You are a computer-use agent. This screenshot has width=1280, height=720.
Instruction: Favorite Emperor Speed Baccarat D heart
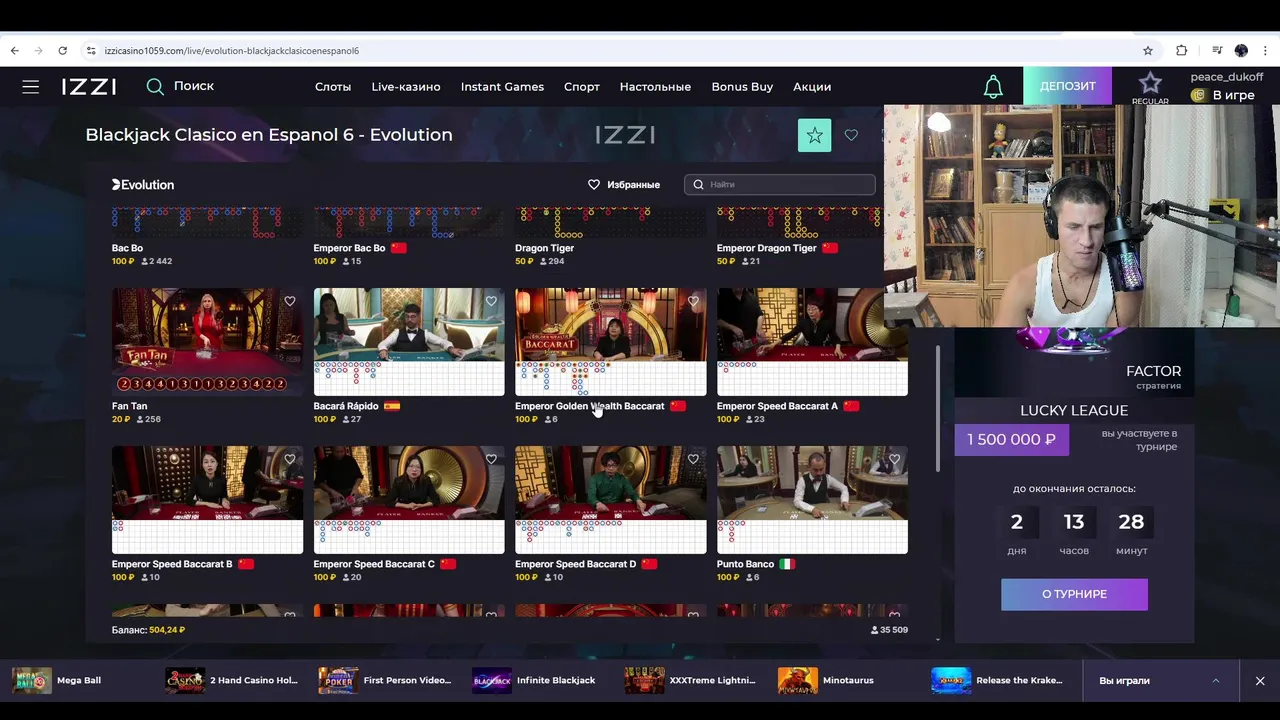coord(693,459)
